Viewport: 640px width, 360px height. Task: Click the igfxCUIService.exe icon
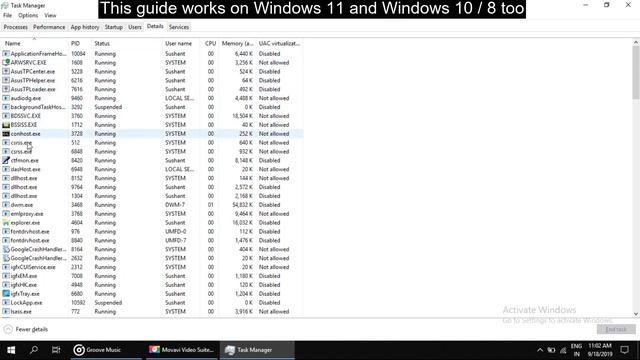point(6,267)
